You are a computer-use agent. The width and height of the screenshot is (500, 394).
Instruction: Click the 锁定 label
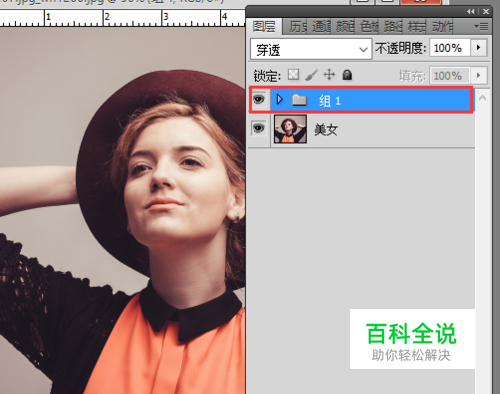point(267,76)
